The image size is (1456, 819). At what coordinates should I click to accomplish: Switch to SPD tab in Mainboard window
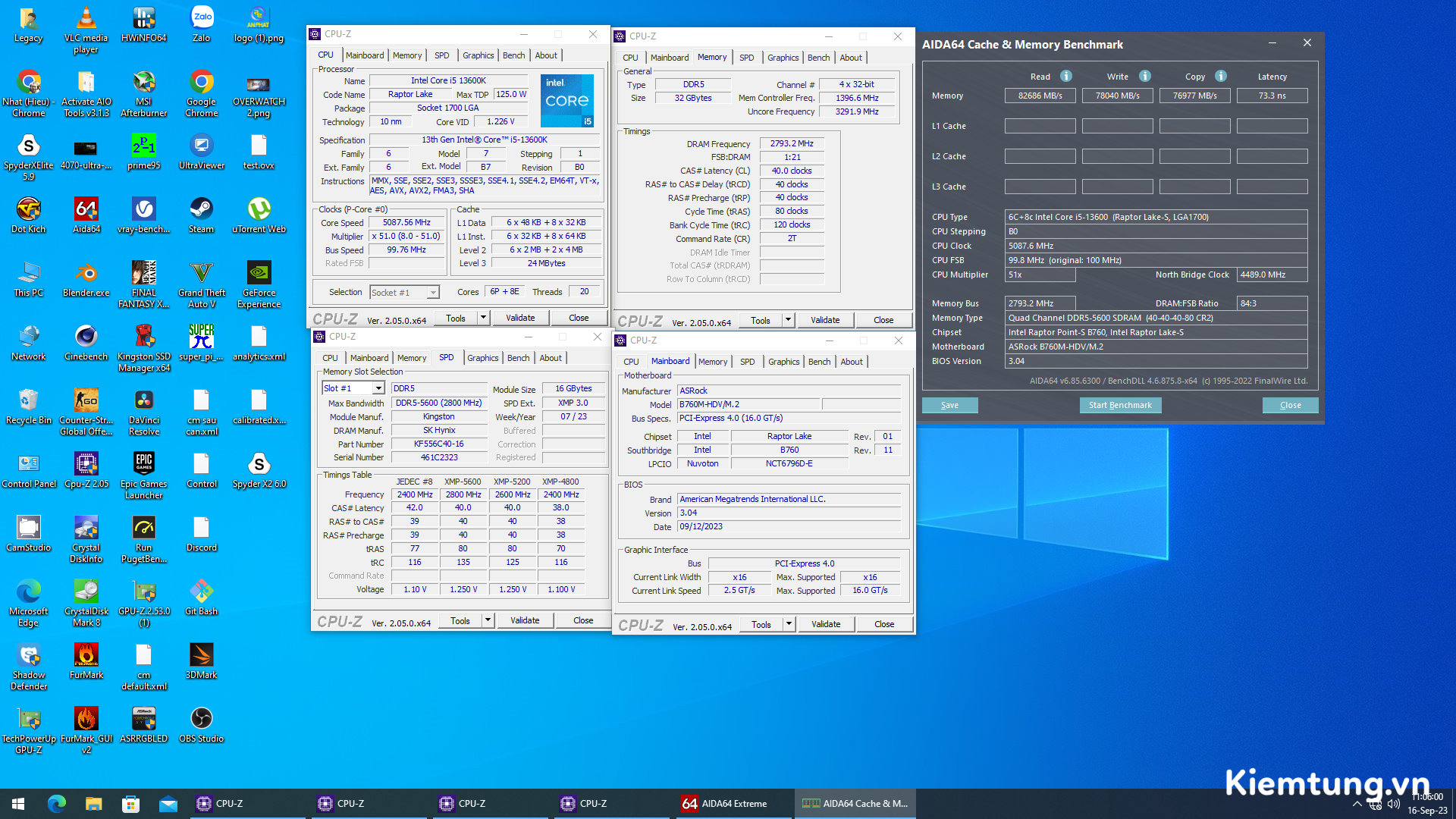click(748, 362)
